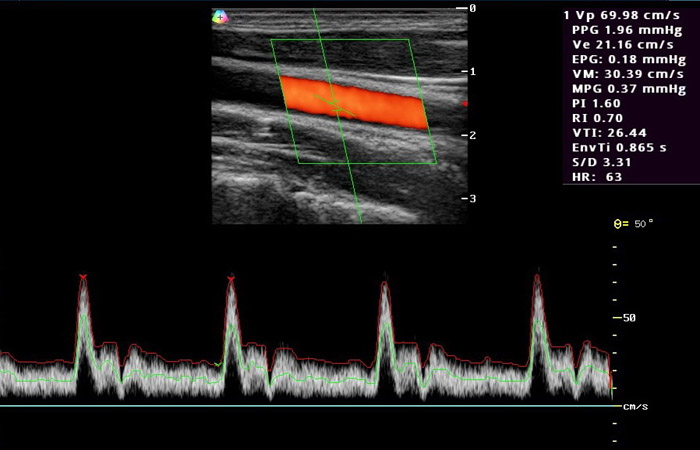Click the green end-diastolic marker on waveform

coord(218,362)
